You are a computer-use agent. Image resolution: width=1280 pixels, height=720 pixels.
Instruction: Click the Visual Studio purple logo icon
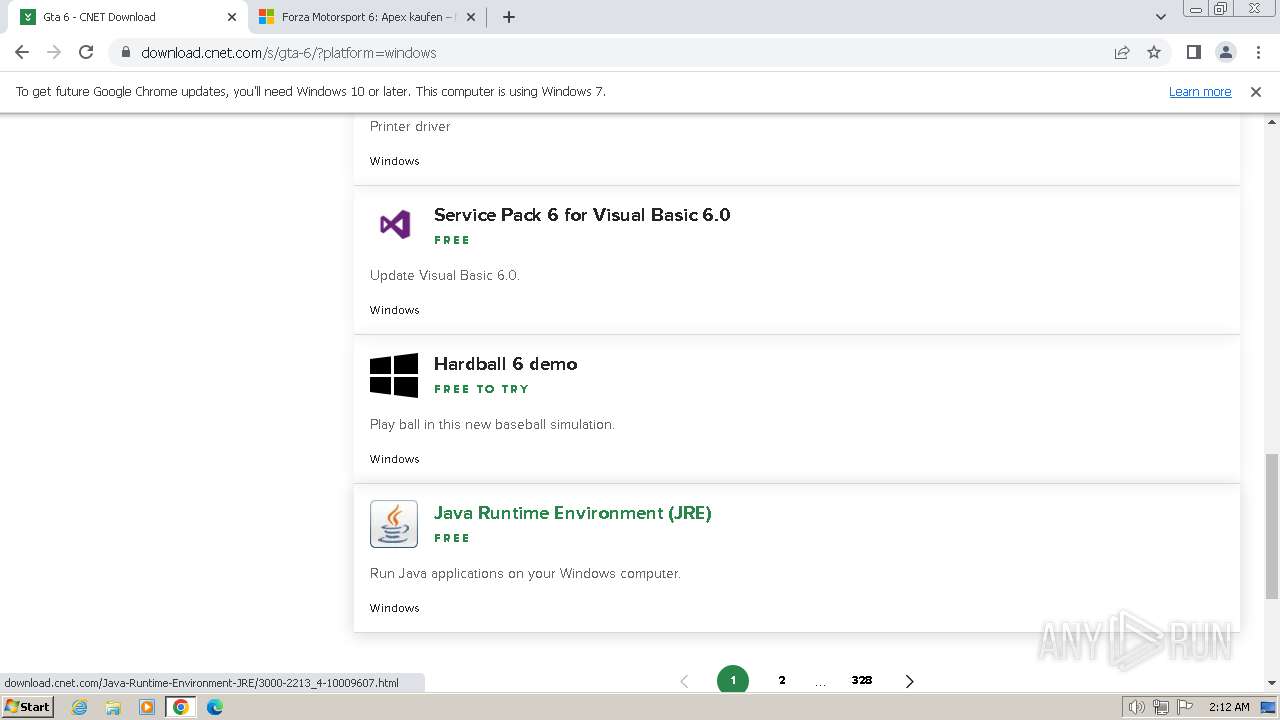tap(395, 224)
